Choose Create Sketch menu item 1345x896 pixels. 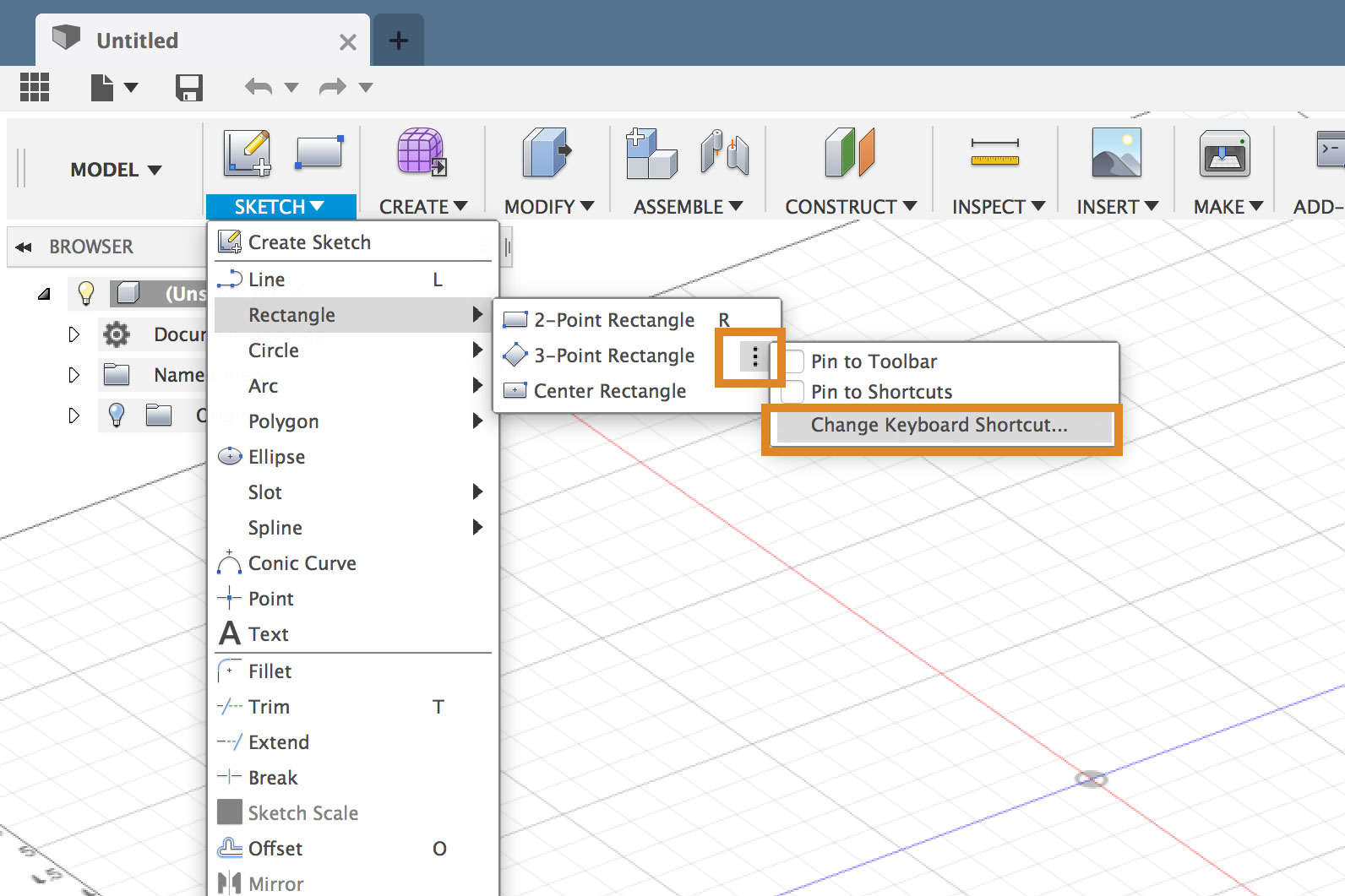pos(353,242)
